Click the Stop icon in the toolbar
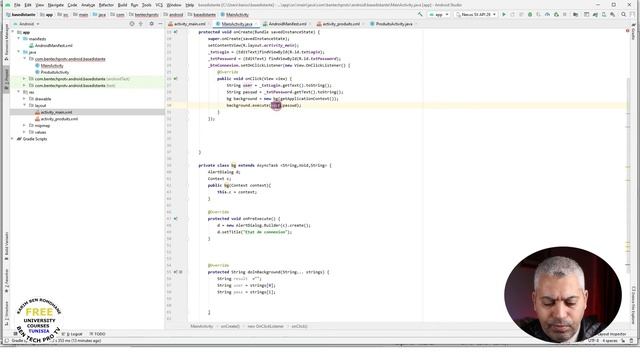This screenshot has height=360, width=640. tap(565, 14)
